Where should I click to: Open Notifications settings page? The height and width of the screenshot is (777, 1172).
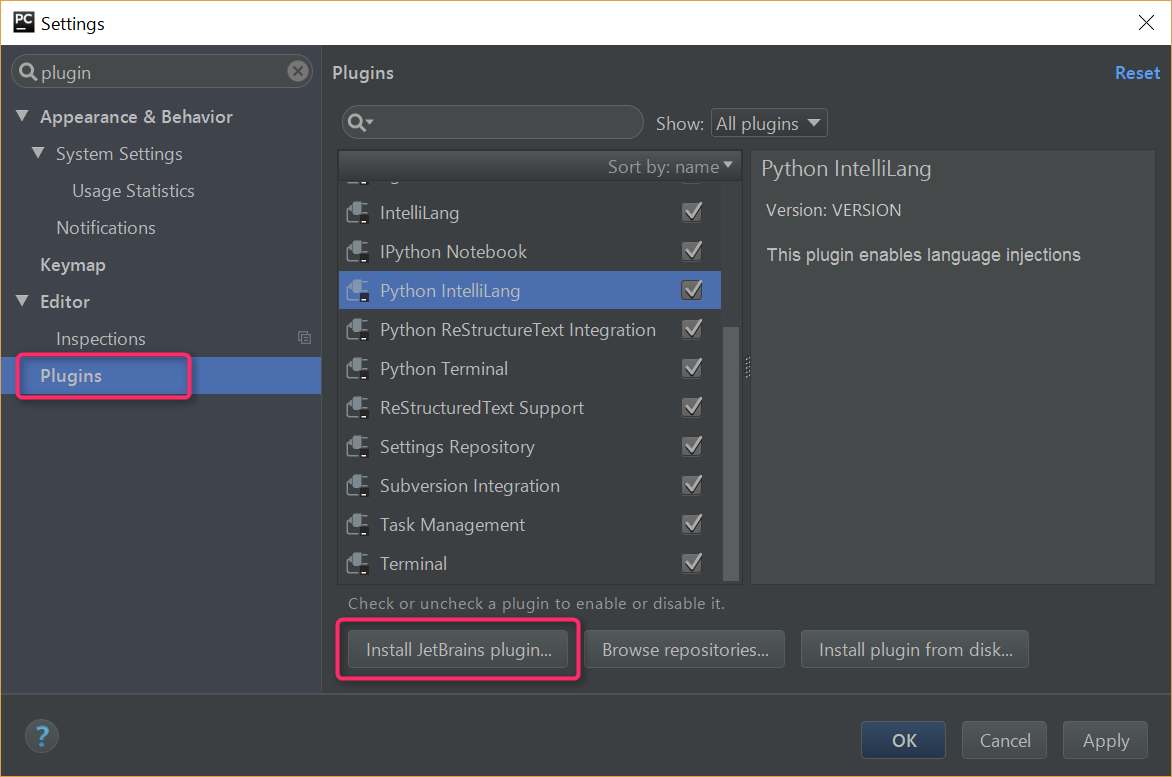coord(106,228)
